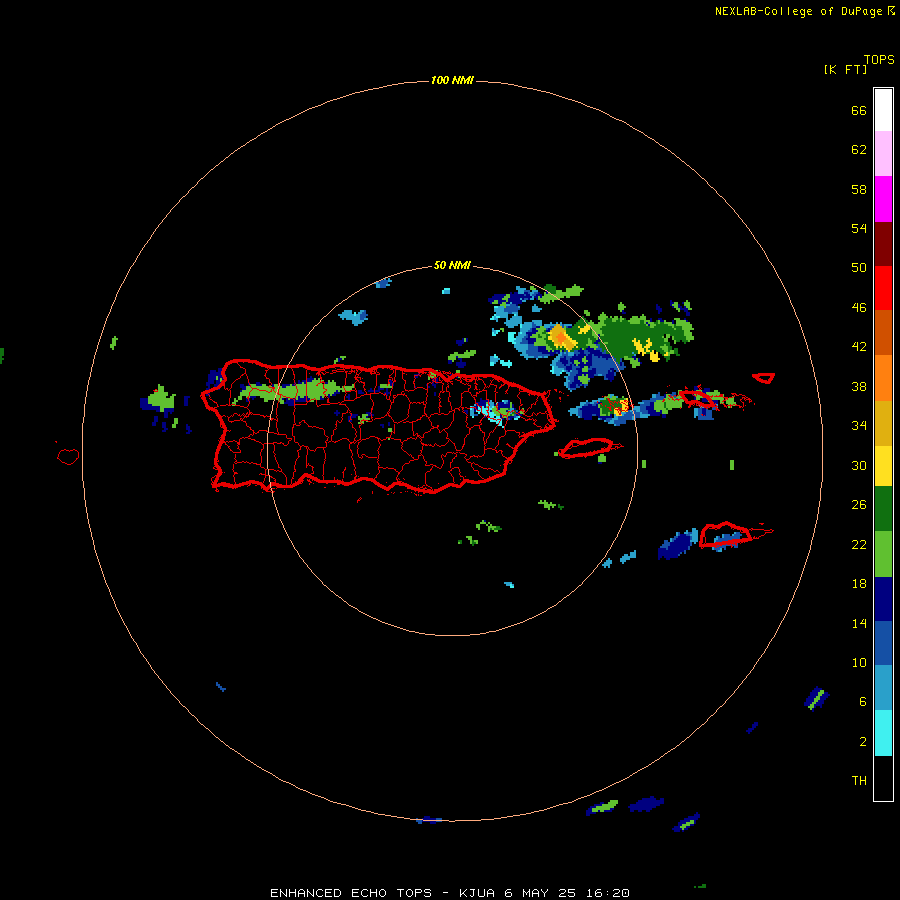The height and width of the screenshot is (900, 900).
Task: Click the K FT units label
Action: coord(845,69)
